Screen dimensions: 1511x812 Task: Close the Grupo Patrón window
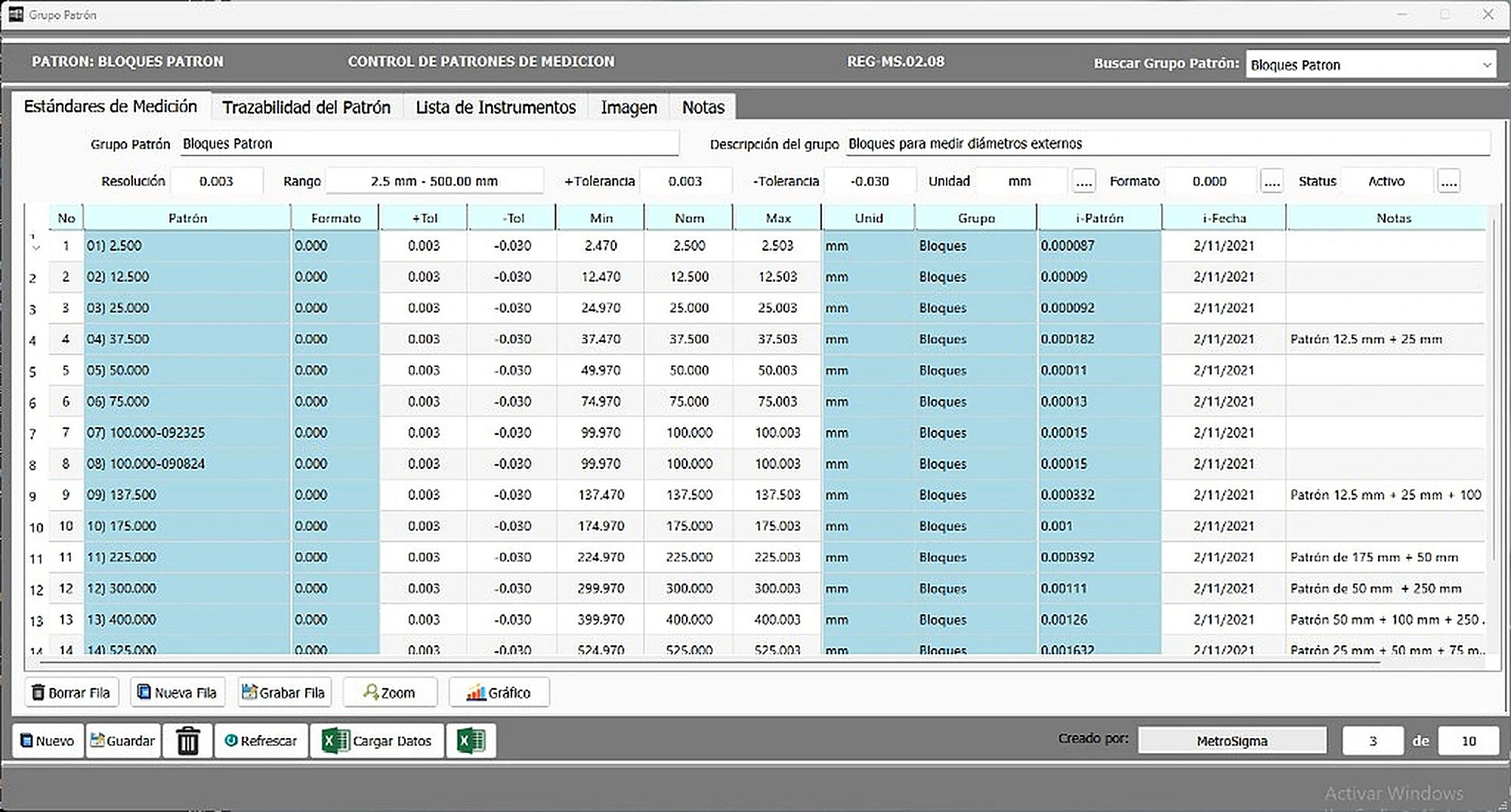[1488, 14]
